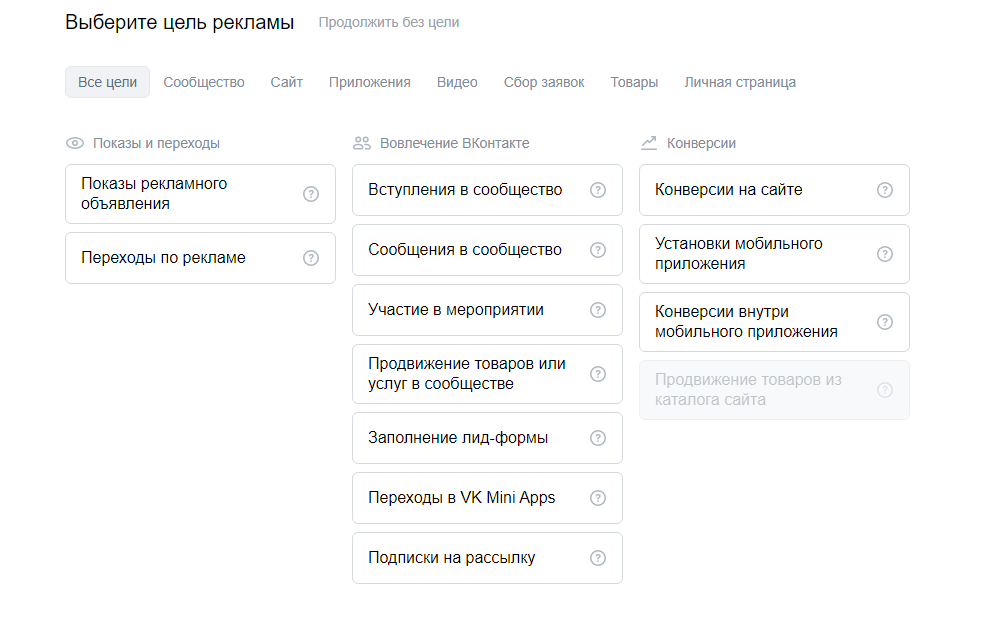Open help icon for Установки мобильного приложения

click(x=884, y=254)
